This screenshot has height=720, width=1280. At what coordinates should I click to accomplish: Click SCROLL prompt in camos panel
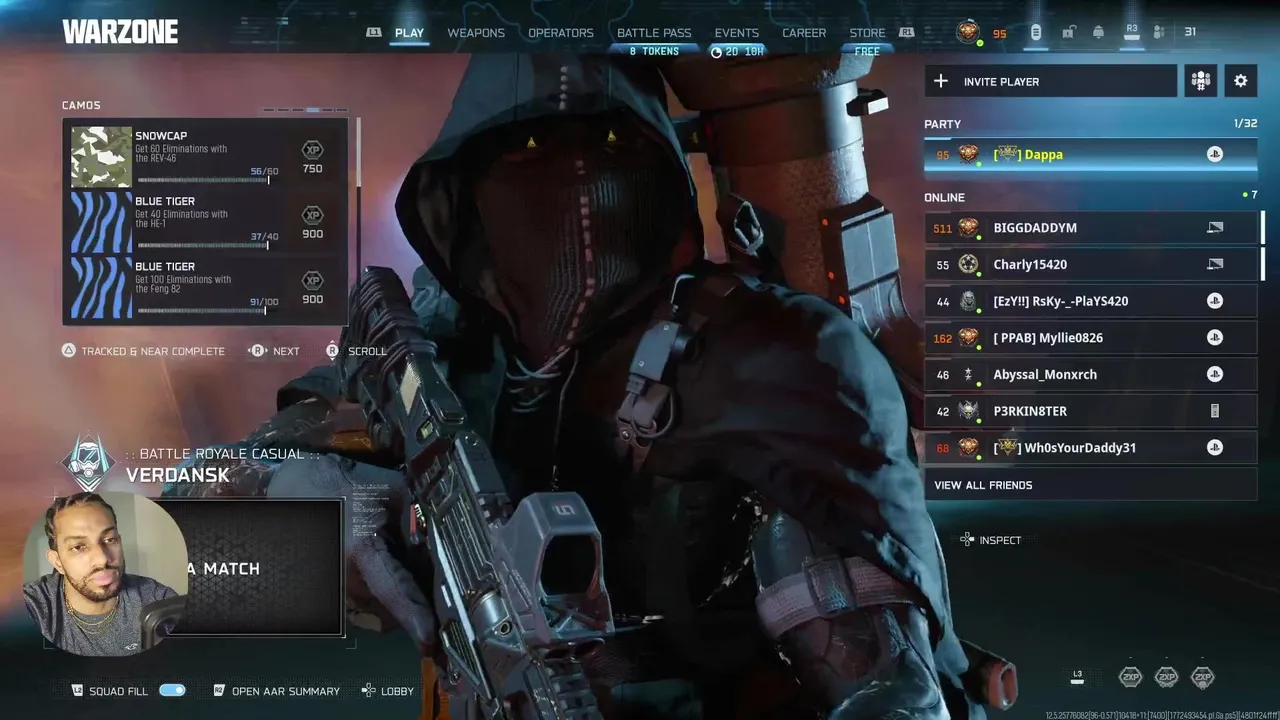(356, 351)
